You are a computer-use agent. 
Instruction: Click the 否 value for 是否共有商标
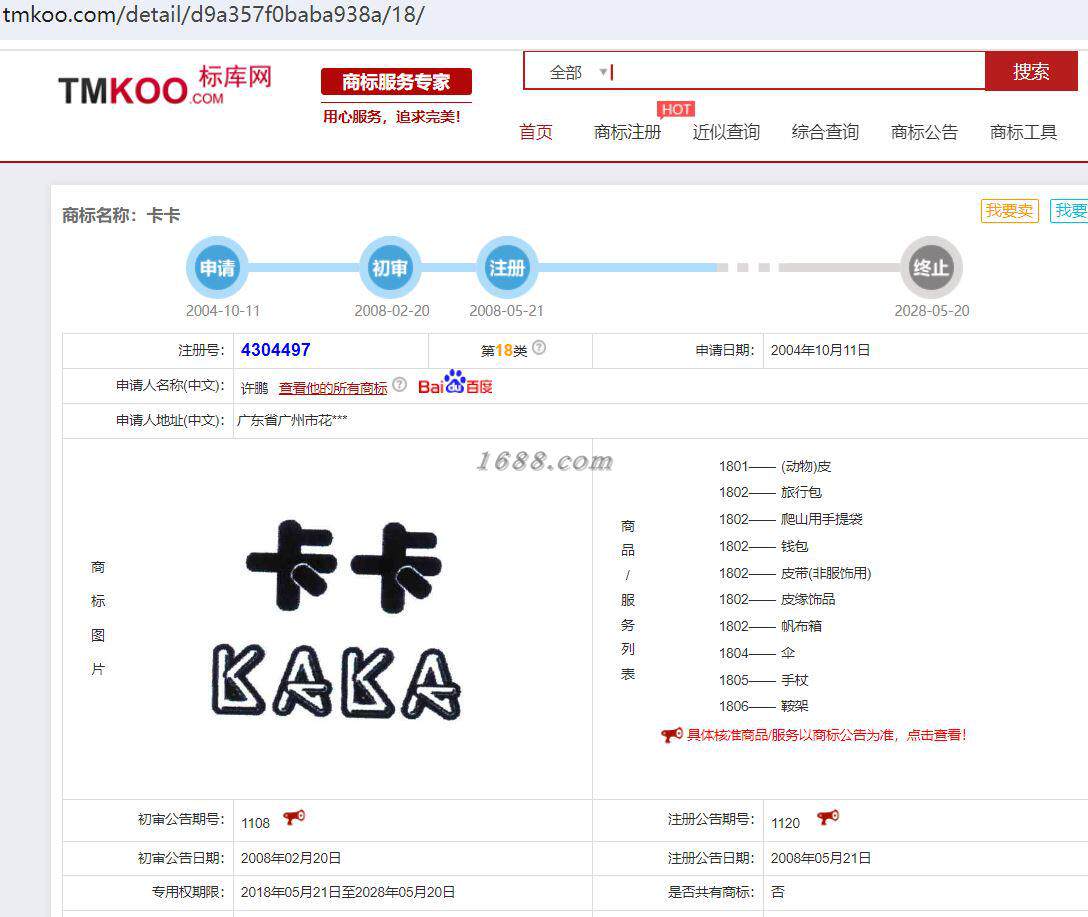(777, 892)
